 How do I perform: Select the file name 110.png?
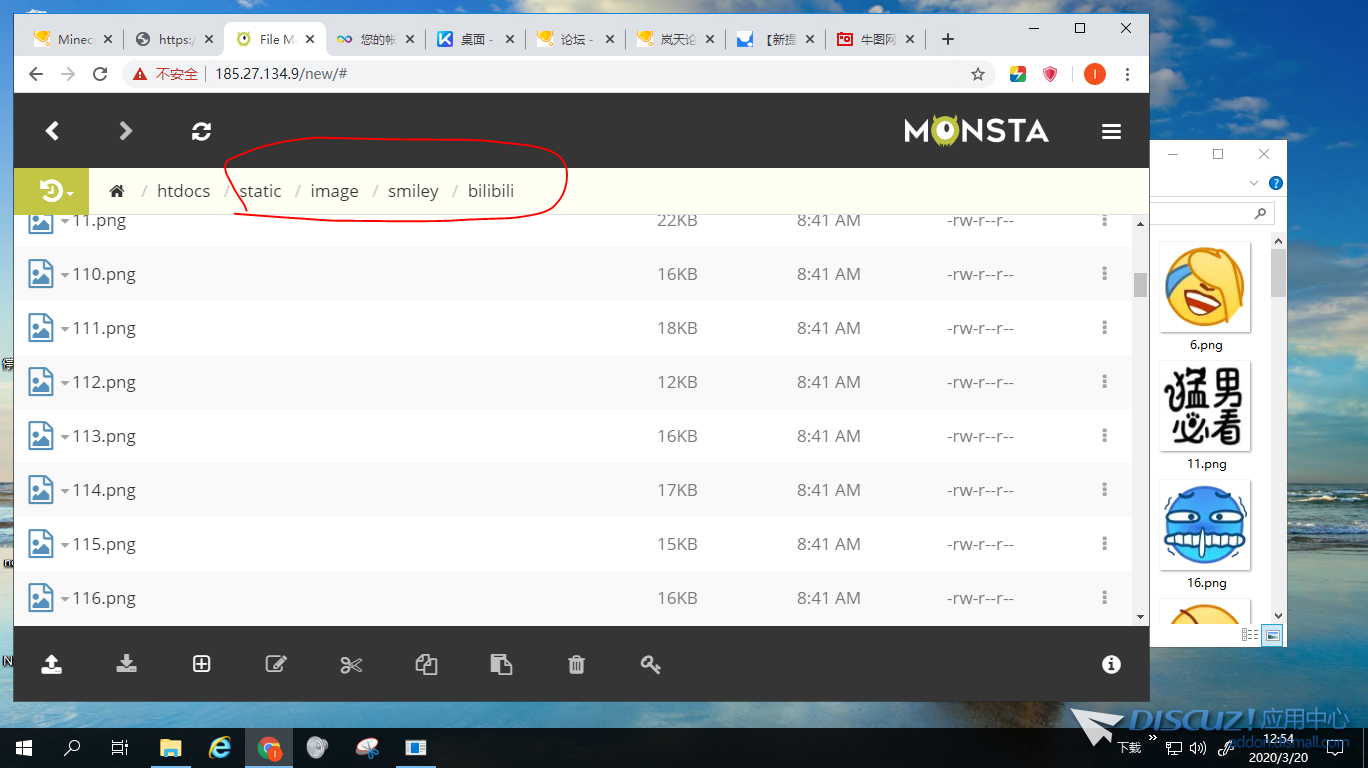(104, 274)
